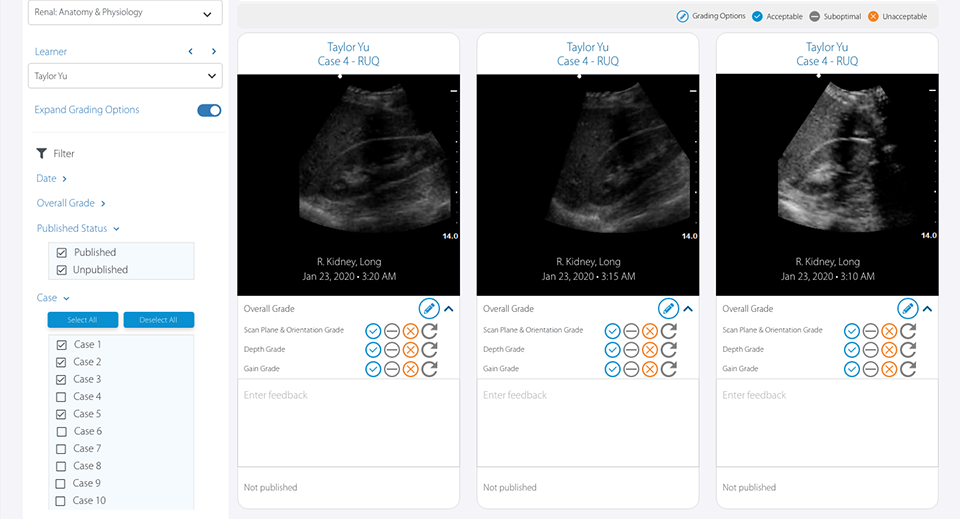Open the pencil Overall Grade editor on the 3:15 AM card

[669, 308]
